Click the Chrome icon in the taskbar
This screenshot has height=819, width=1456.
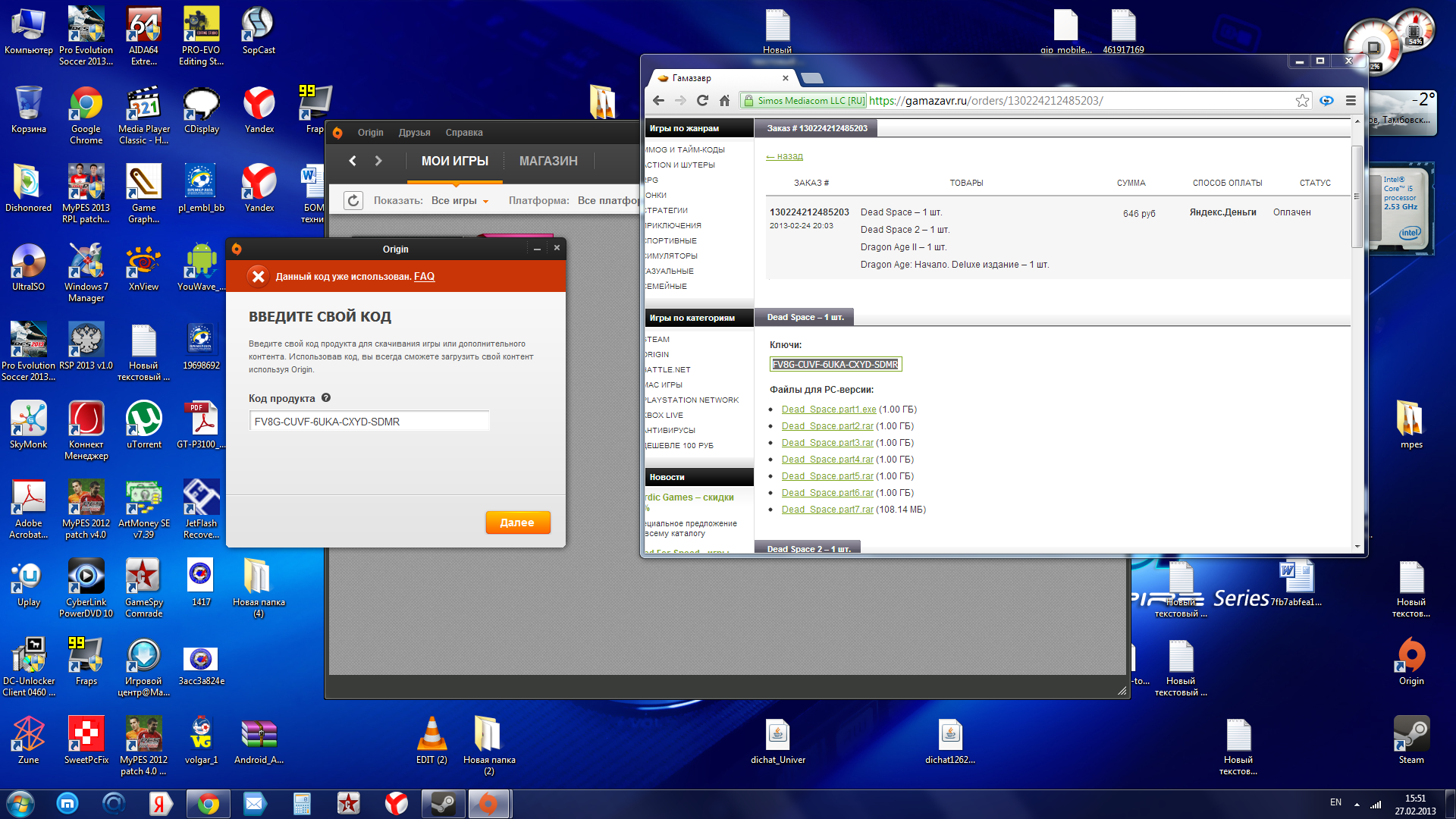click(208, 804)
